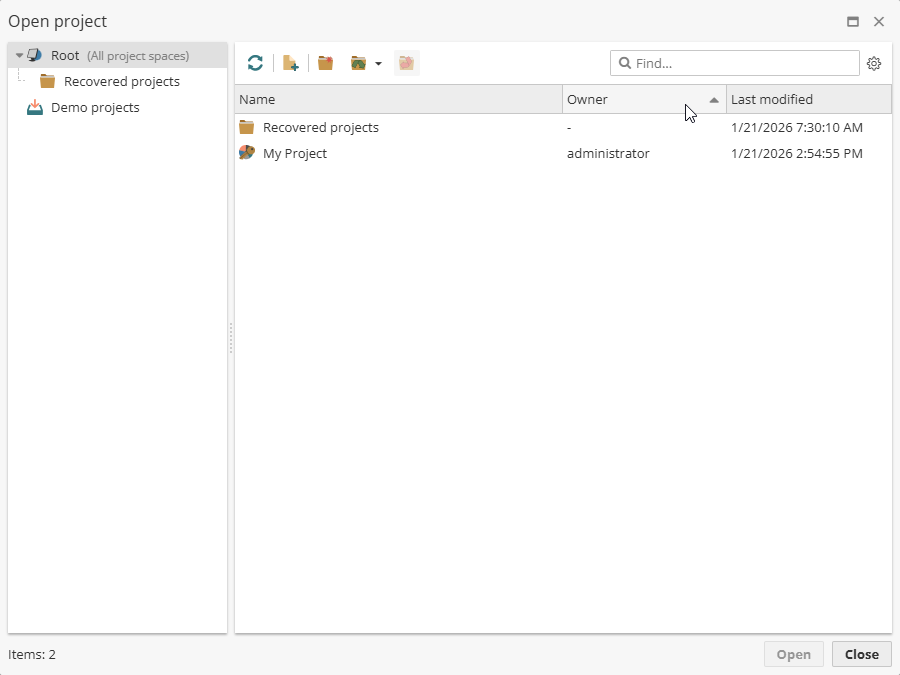Click the folder icon beside Recovered projects row
The width and height of the screenshot is (900, 675).
[x=246, y=127]
